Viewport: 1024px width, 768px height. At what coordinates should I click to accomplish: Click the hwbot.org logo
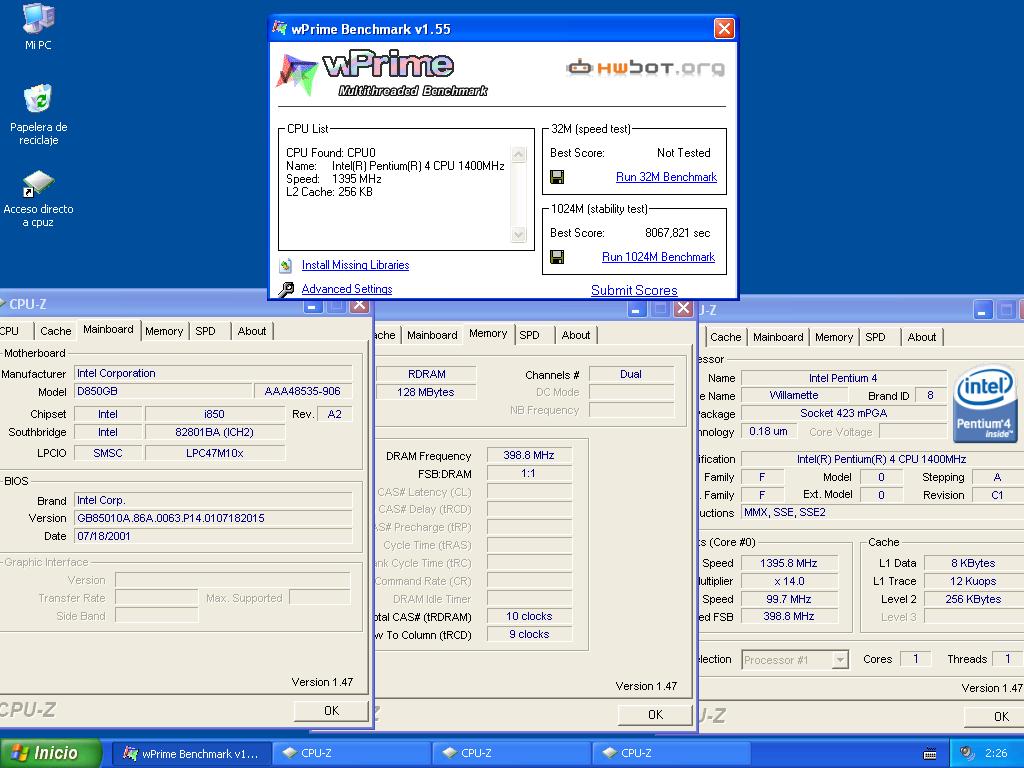click(x=645, y=67)
